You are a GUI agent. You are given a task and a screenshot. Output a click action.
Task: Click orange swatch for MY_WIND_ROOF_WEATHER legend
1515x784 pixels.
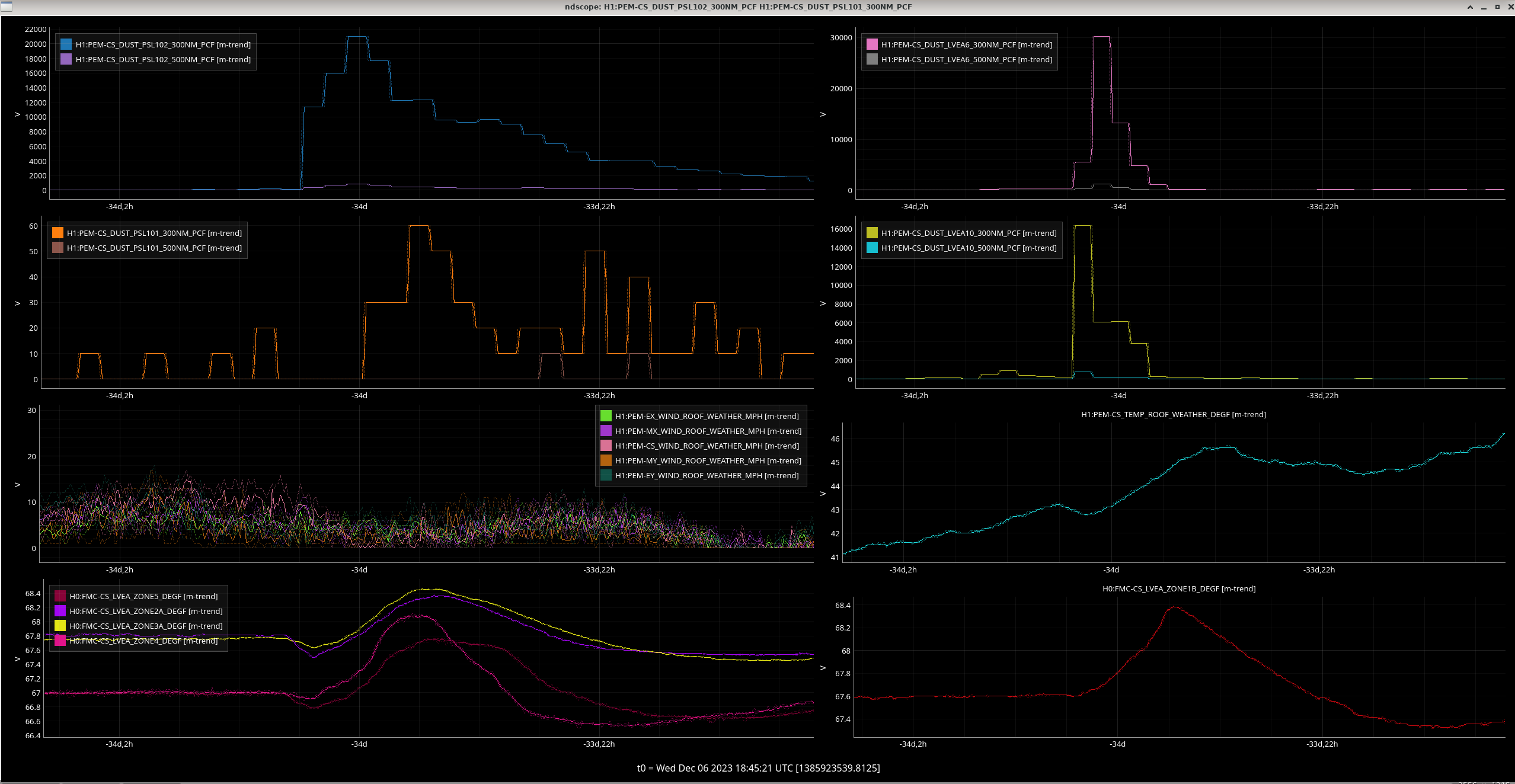(606, 460)
